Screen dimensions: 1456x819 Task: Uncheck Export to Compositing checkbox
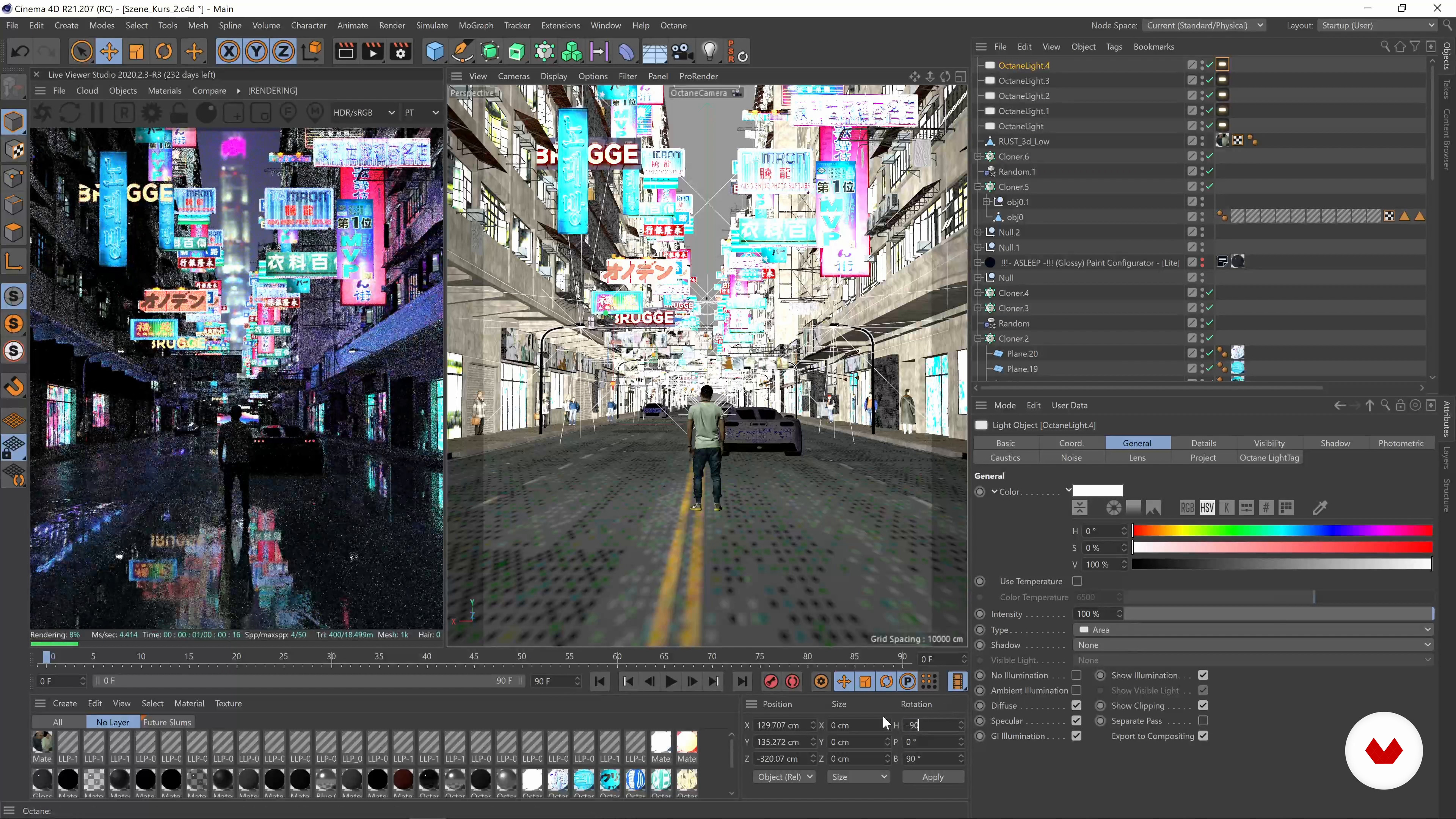1203,736
